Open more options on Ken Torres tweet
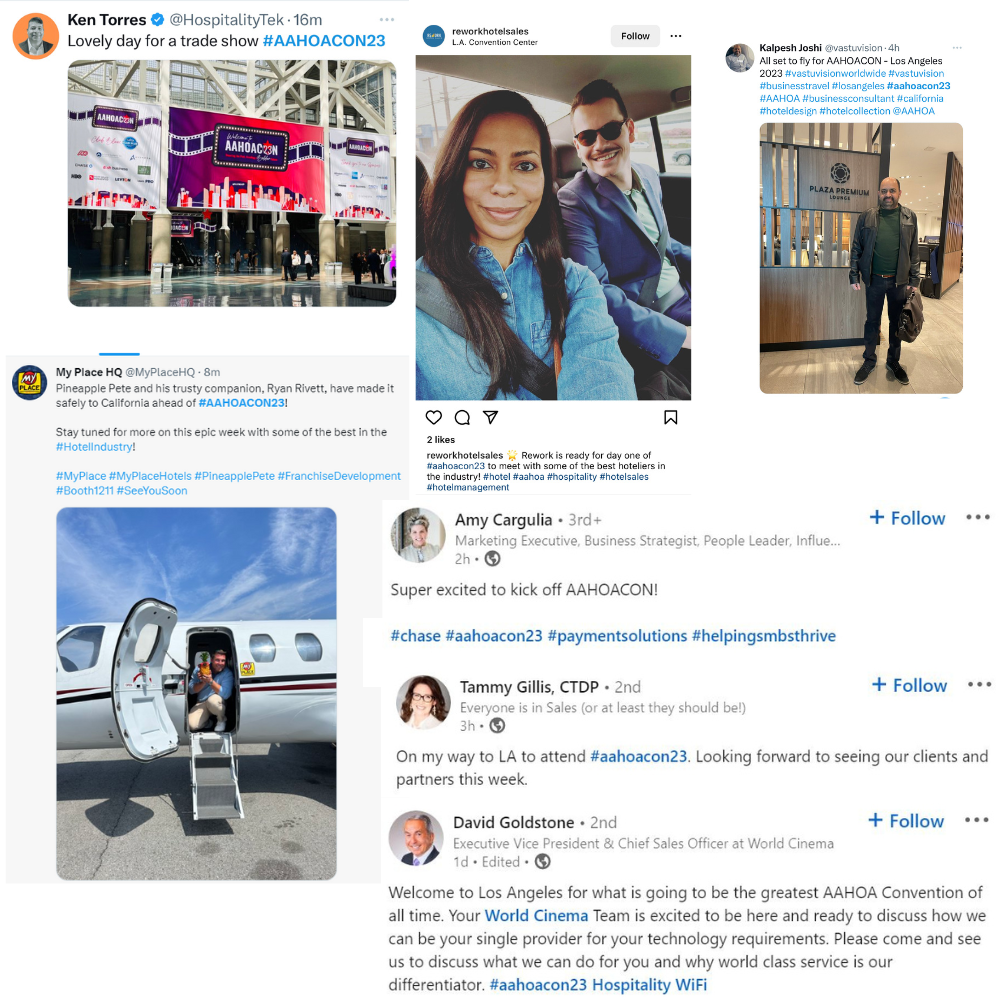The image size is (1000, 1000). 386,20
